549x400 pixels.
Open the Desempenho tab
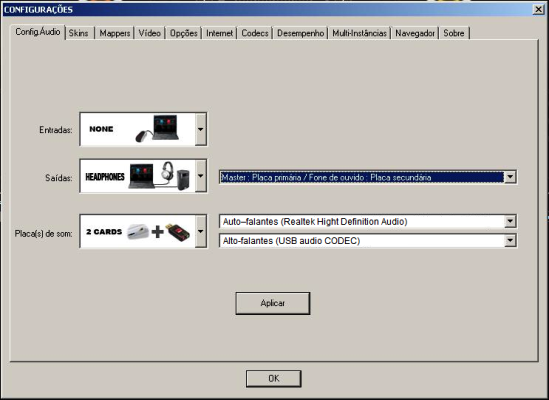[x=300, y=33]
